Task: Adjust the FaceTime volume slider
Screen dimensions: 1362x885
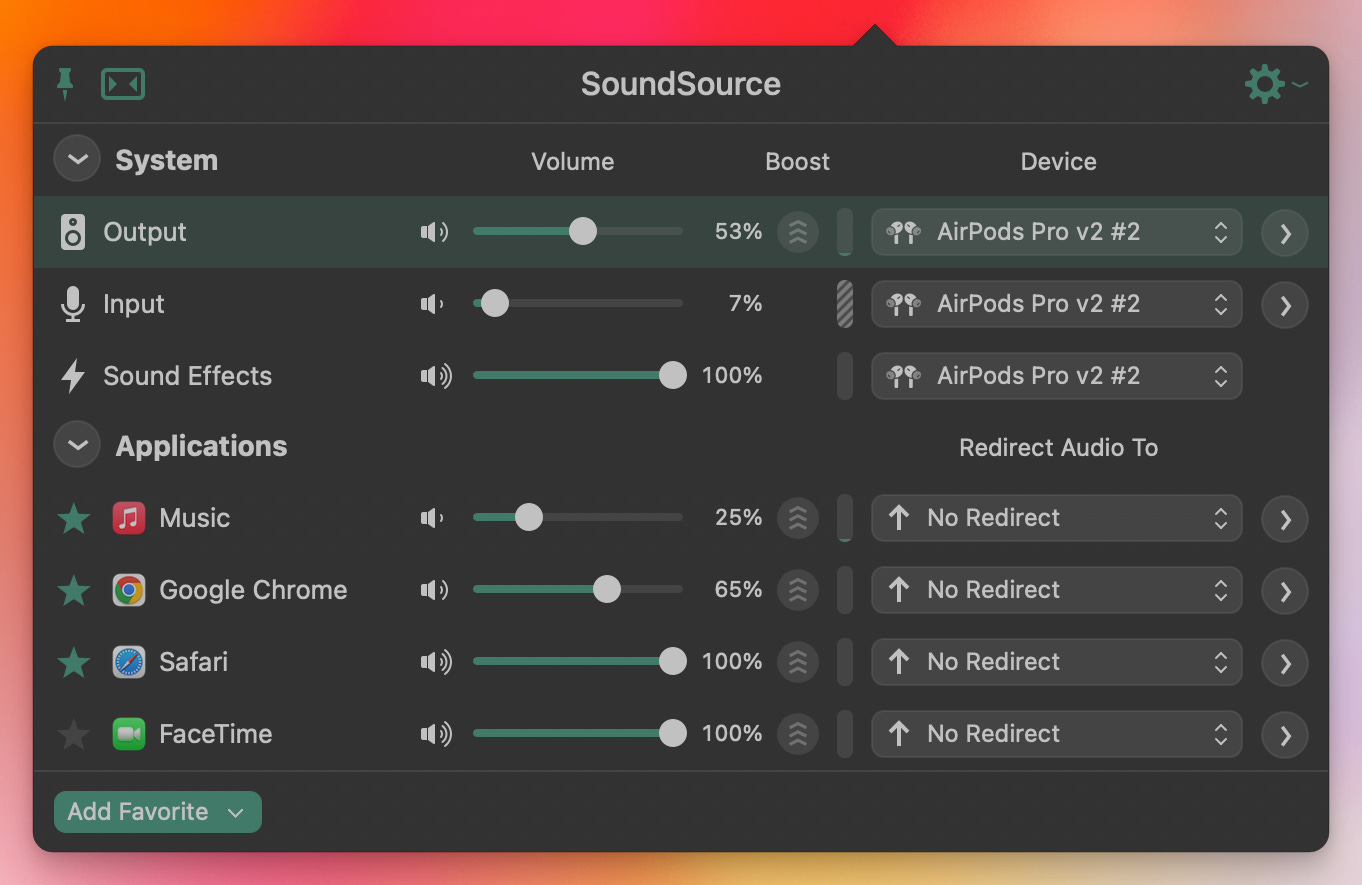Action: pos(578,734)
